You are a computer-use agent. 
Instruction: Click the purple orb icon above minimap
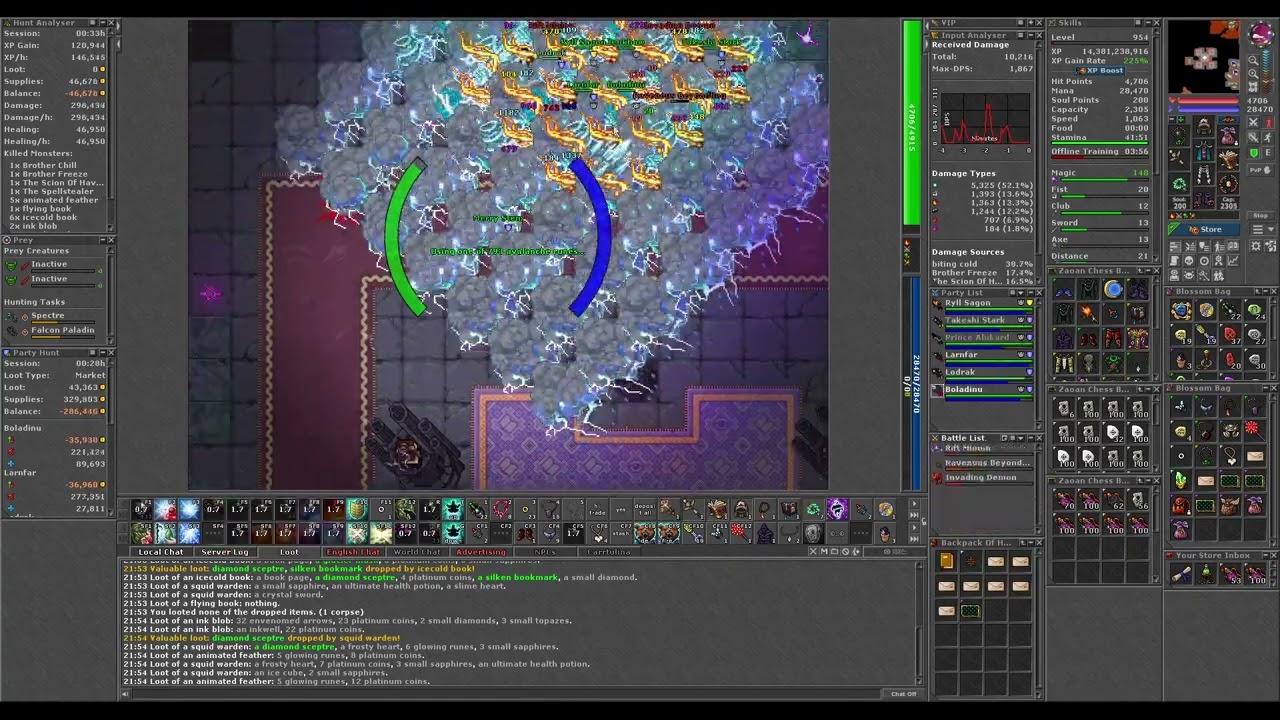coord(1260,33)
